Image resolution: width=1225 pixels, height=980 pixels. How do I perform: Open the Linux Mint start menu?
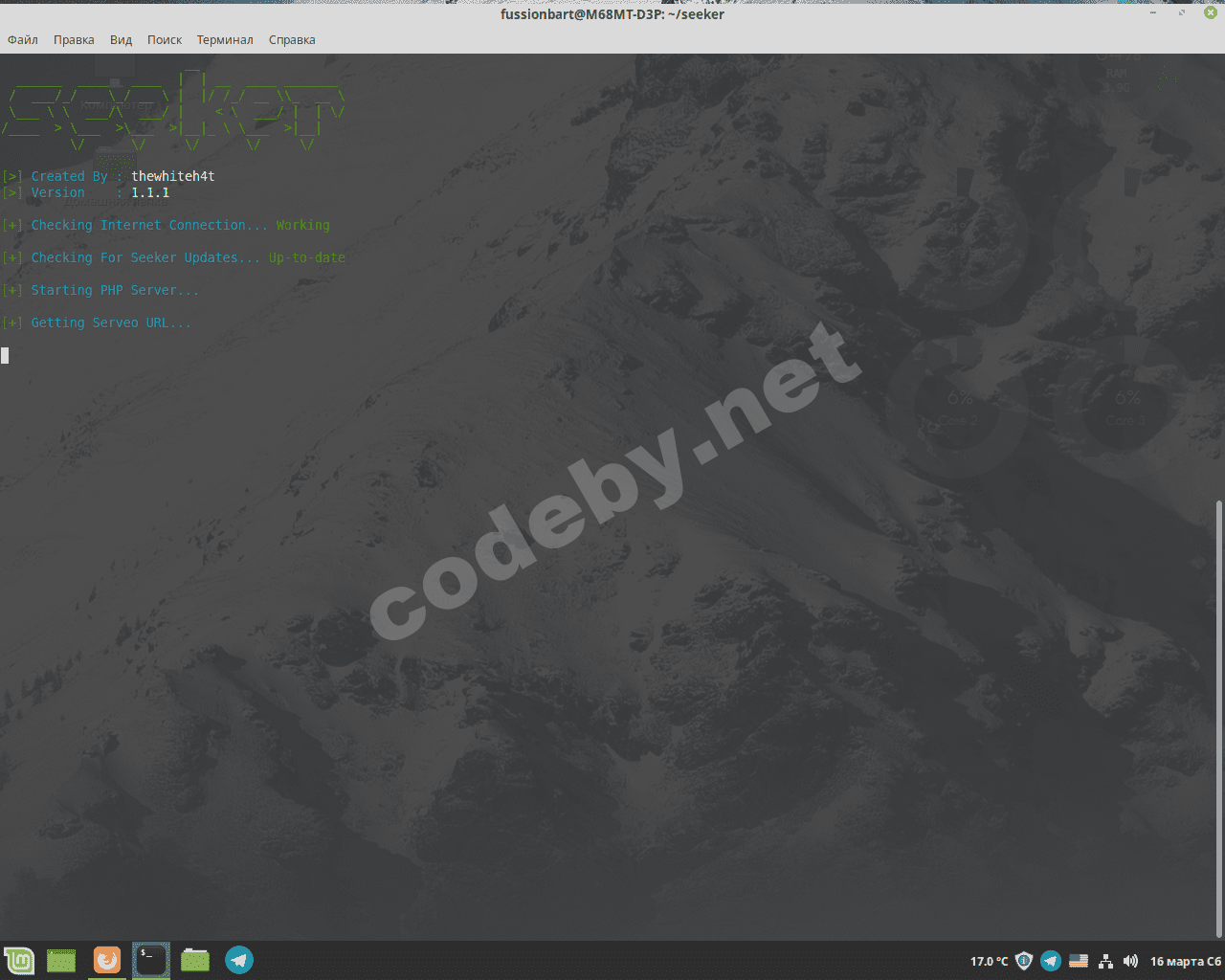[x=18, y=960]
